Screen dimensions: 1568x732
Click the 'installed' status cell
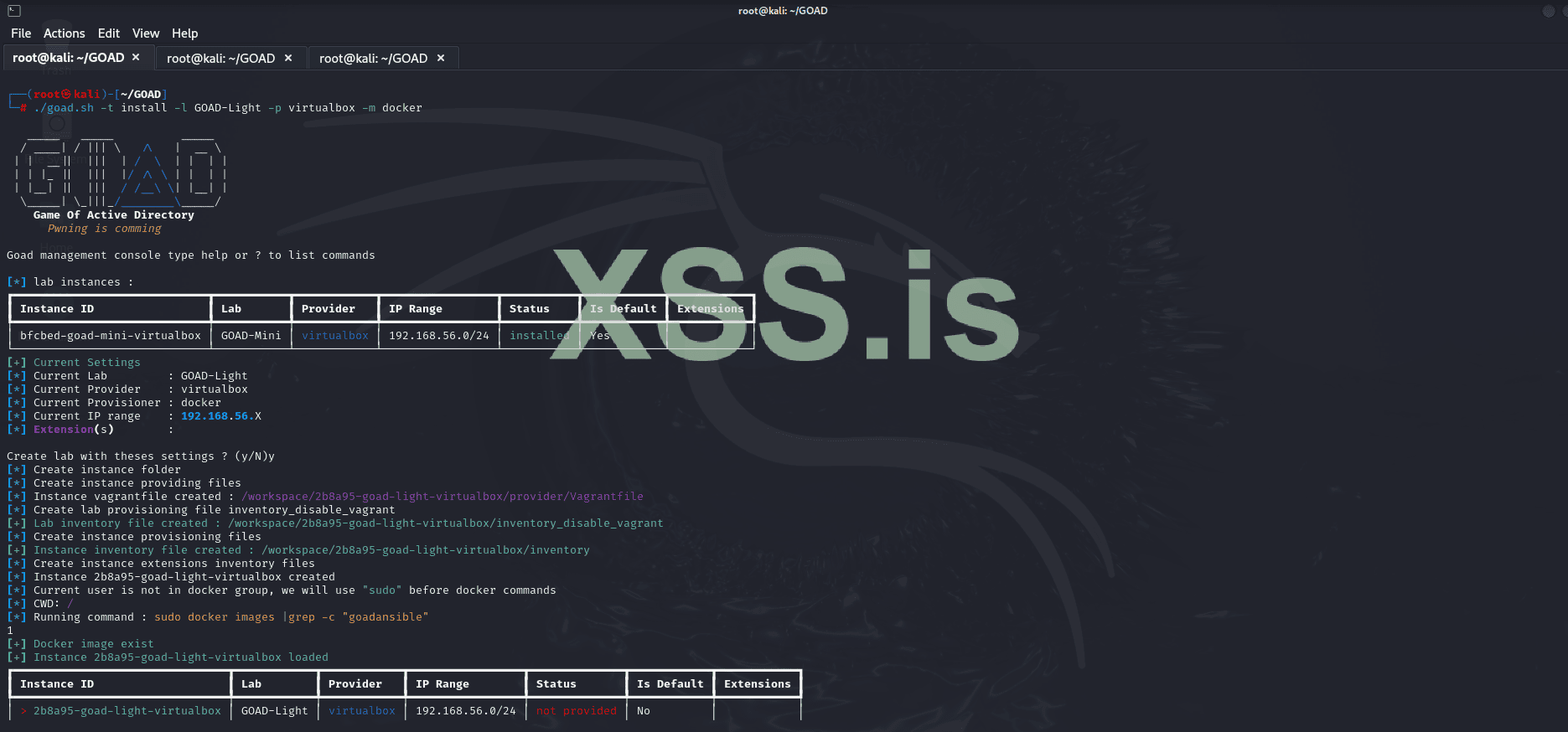pyautogui.click(x=540, y=336)
